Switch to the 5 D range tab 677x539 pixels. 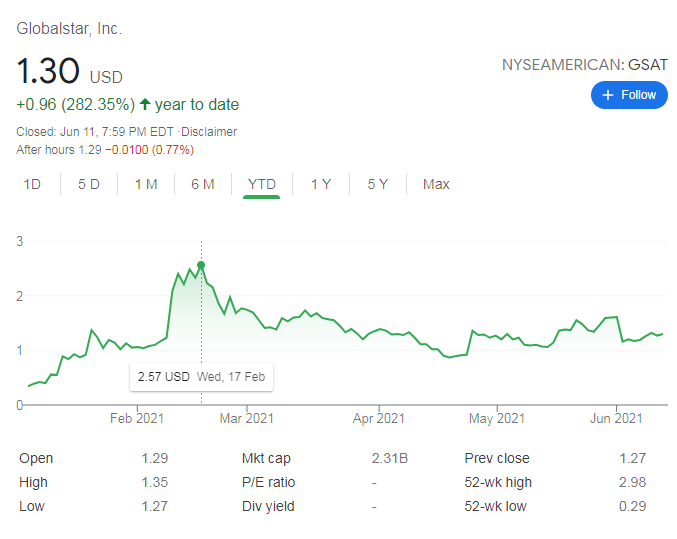pos(89,184)
